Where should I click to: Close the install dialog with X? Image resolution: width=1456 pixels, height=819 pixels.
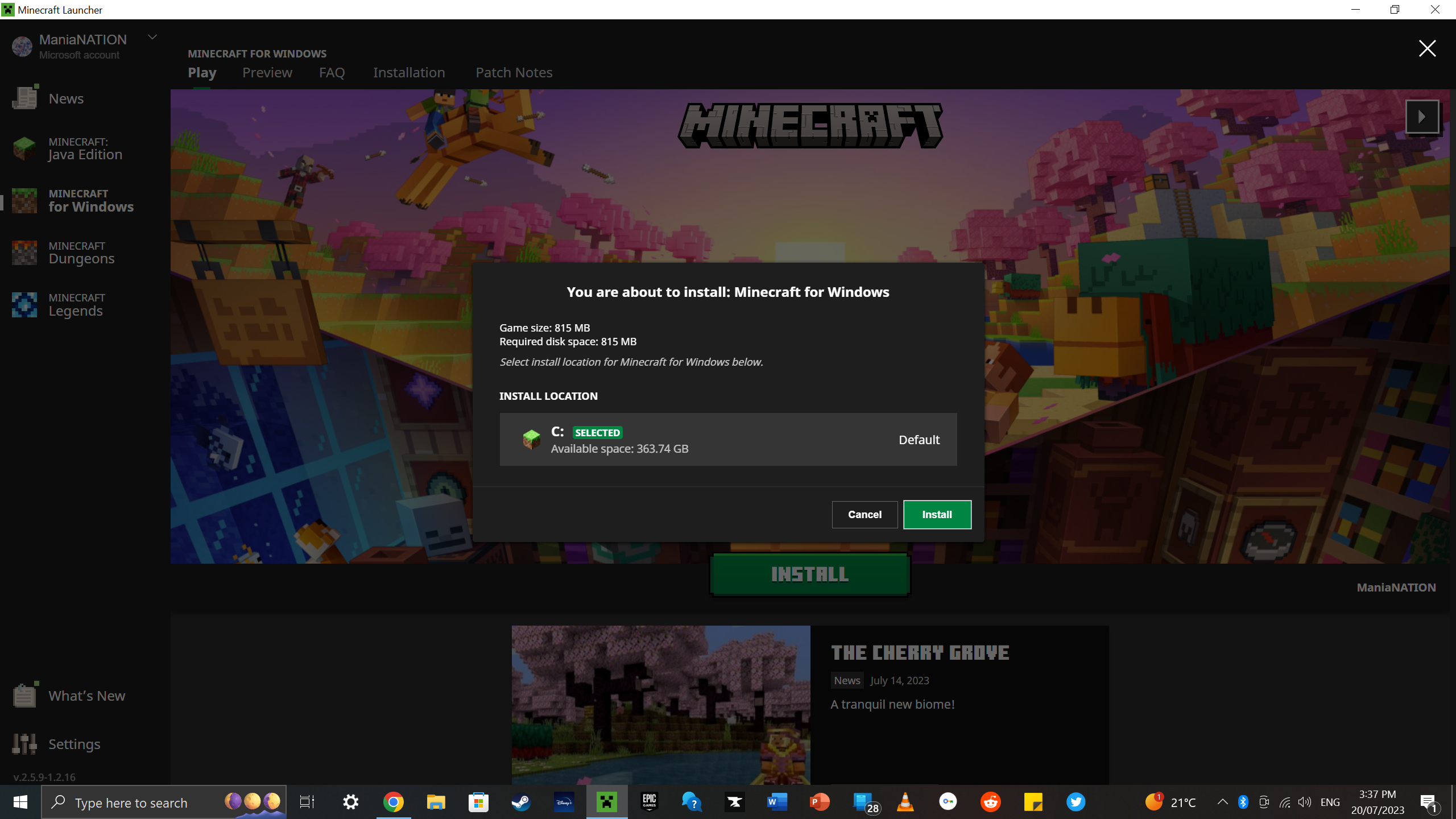(x=1426, y=49)
